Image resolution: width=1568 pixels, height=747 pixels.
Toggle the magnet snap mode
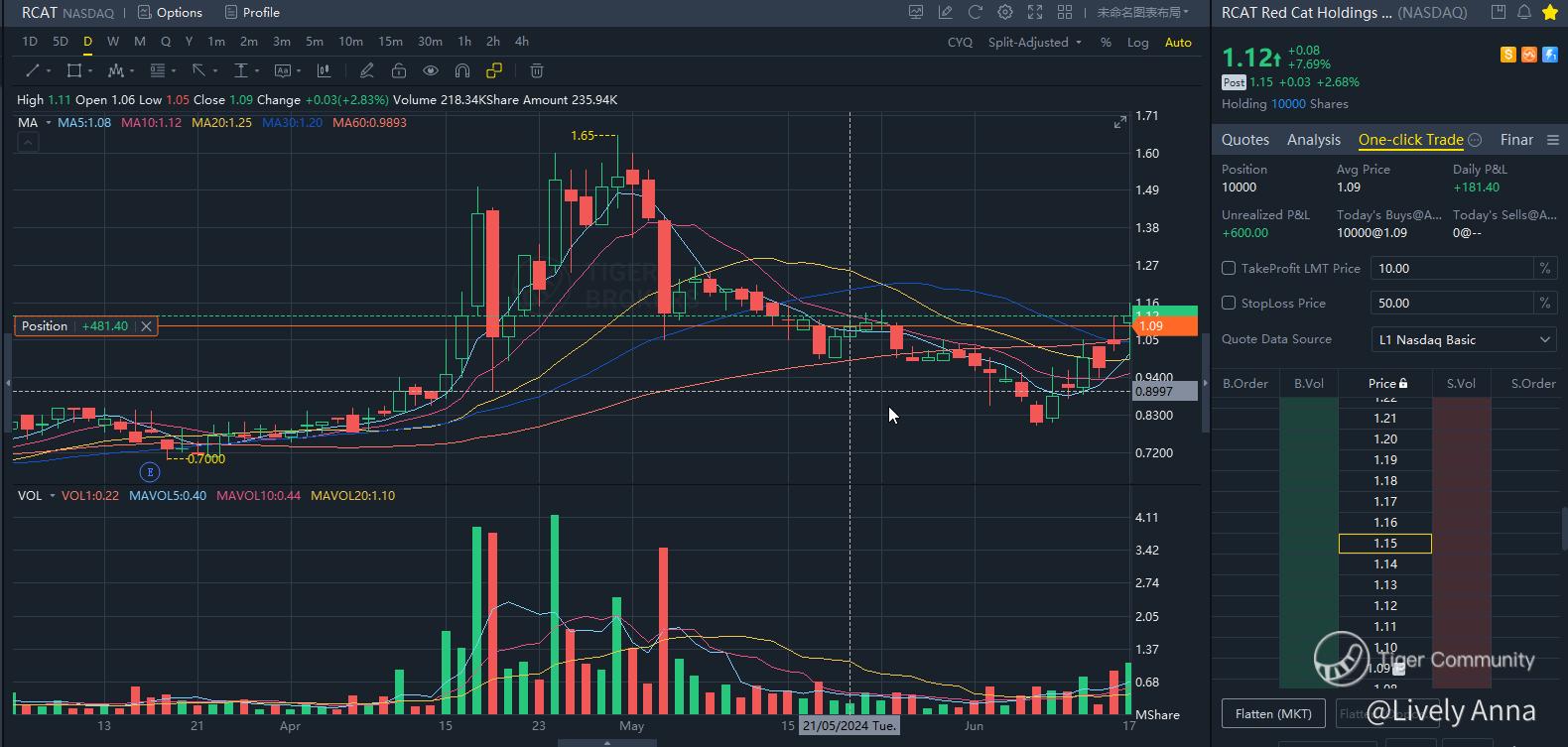click(x=462, y=70)
